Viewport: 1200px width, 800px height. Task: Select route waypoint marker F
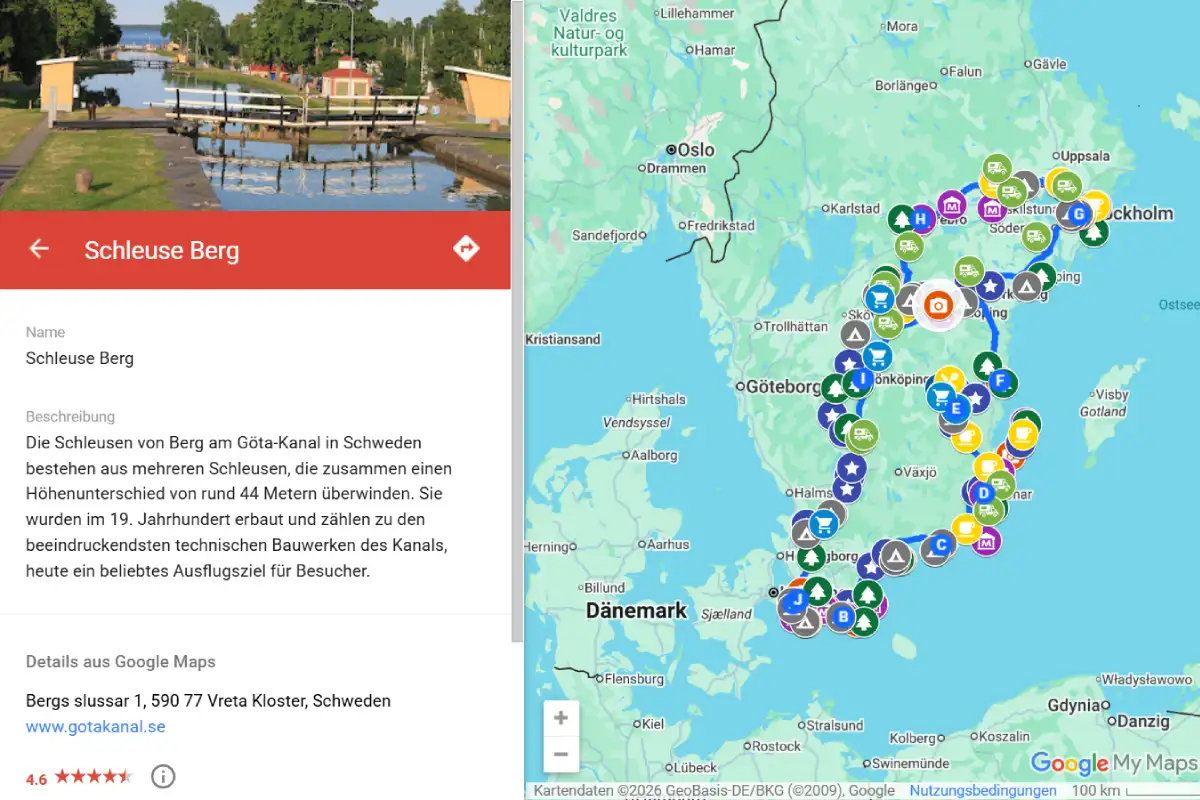click(999, 381)
